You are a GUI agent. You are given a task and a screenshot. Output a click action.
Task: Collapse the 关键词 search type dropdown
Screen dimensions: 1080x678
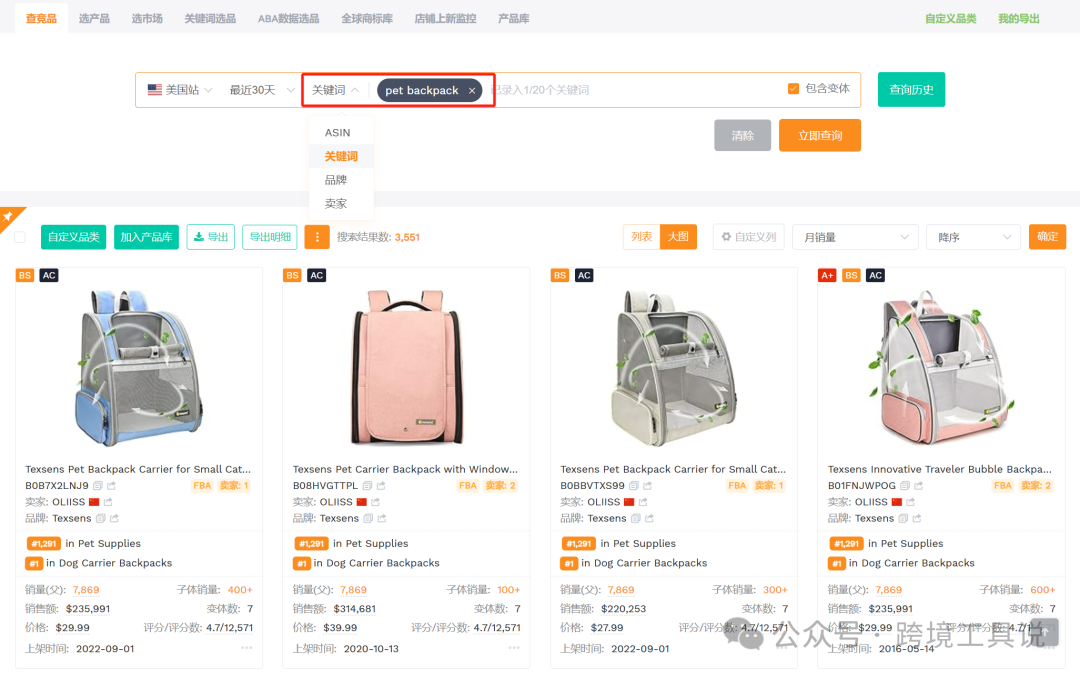[335, 90]
